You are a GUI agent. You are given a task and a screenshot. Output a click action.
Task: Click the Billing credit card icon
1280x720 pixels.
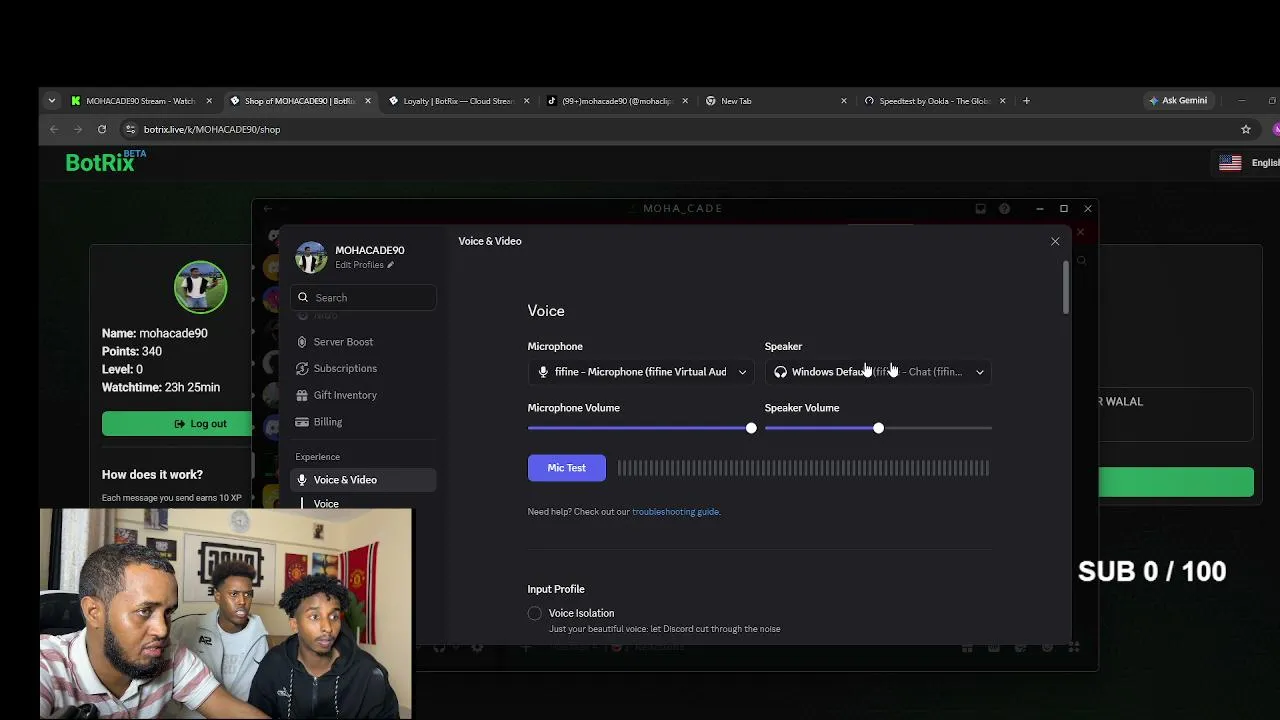[x=302, y=422]
